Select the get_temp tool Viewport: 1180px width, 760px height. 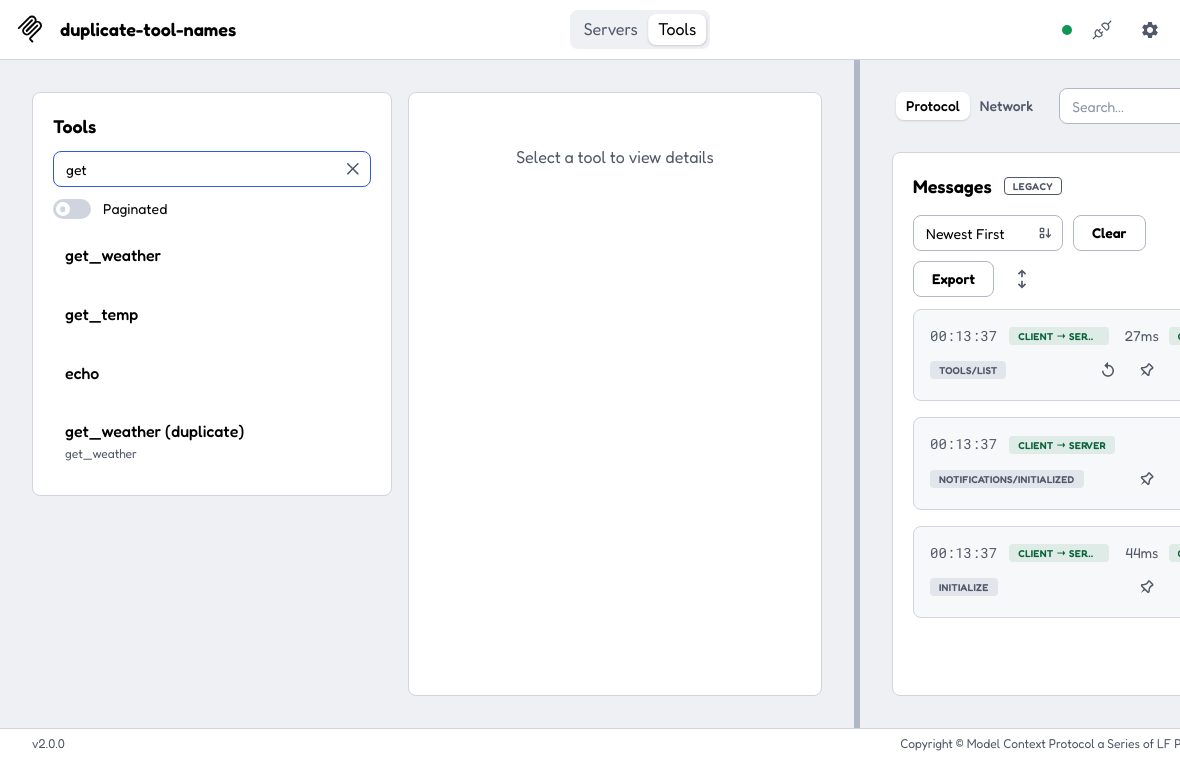point(211,315)
